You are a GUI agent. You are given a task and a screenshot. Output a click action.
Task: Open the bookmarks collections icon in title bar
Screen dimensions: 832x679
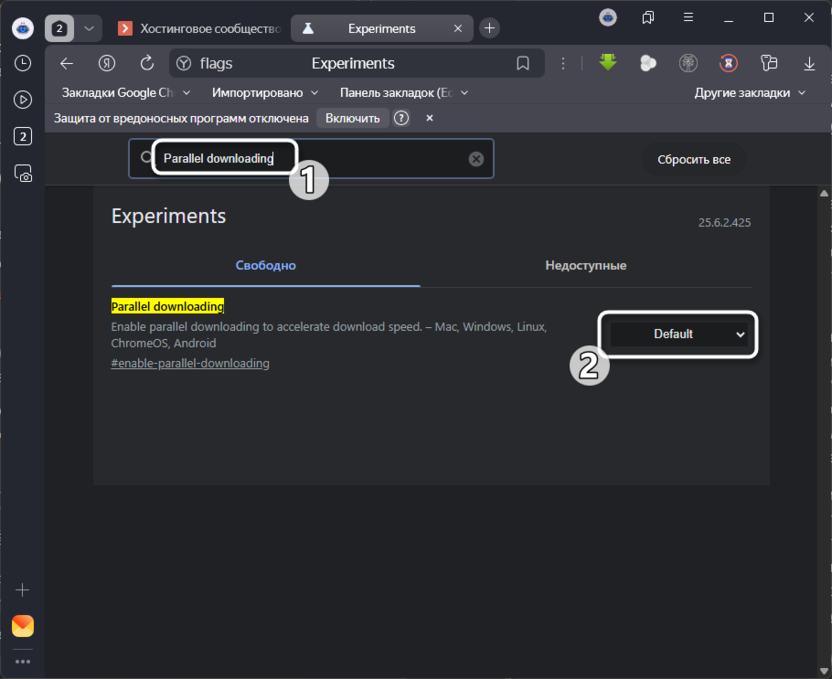pyautogui.click(x=648, y=18)
